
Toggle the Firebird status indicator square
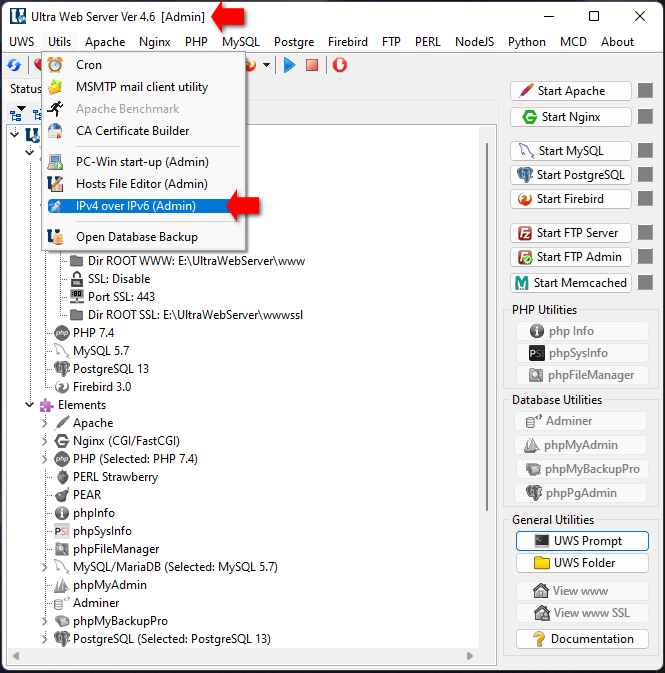pos(645,199)
